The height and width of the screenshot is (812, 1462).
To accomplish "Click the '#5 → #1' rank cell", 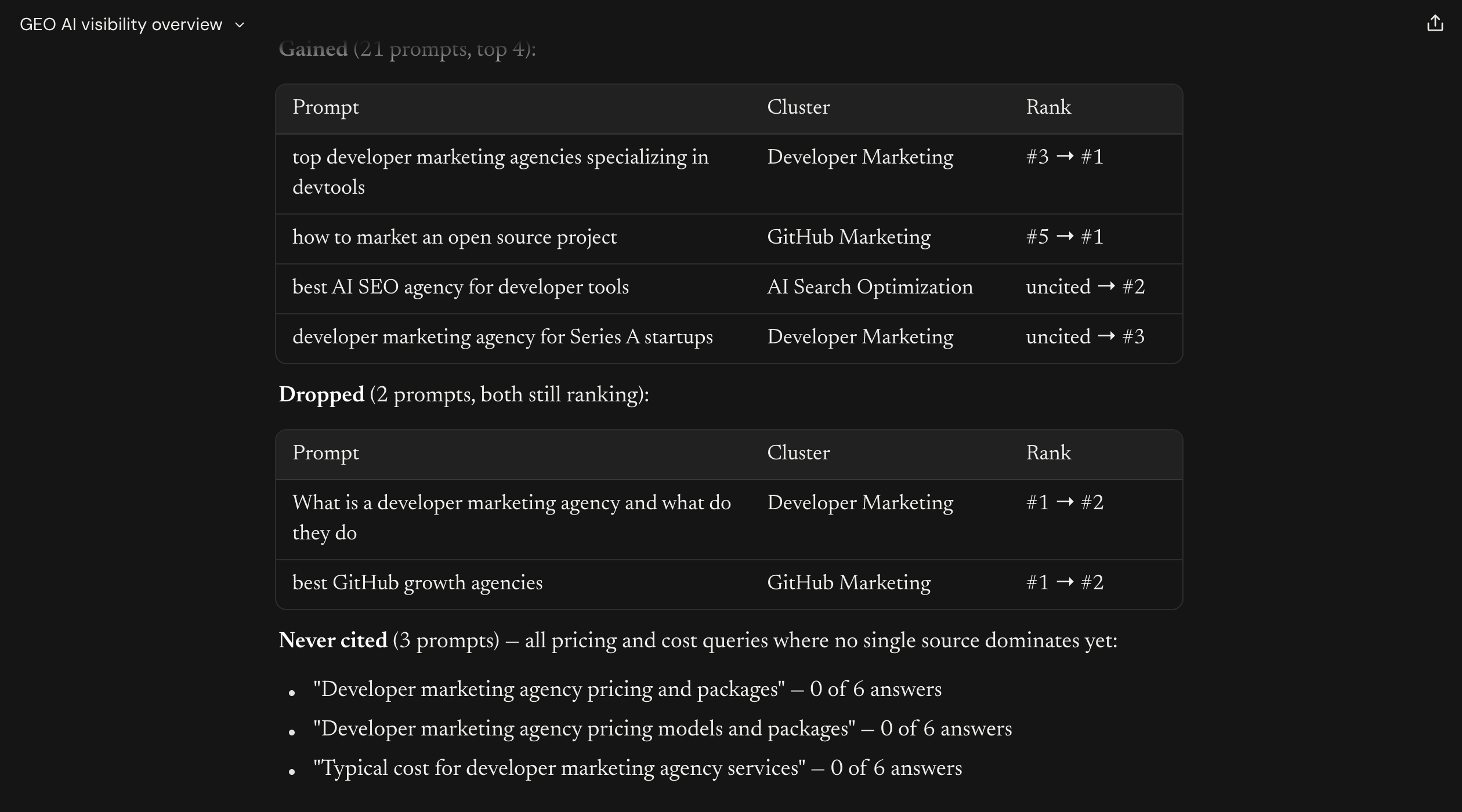I will coord(1065,237).
